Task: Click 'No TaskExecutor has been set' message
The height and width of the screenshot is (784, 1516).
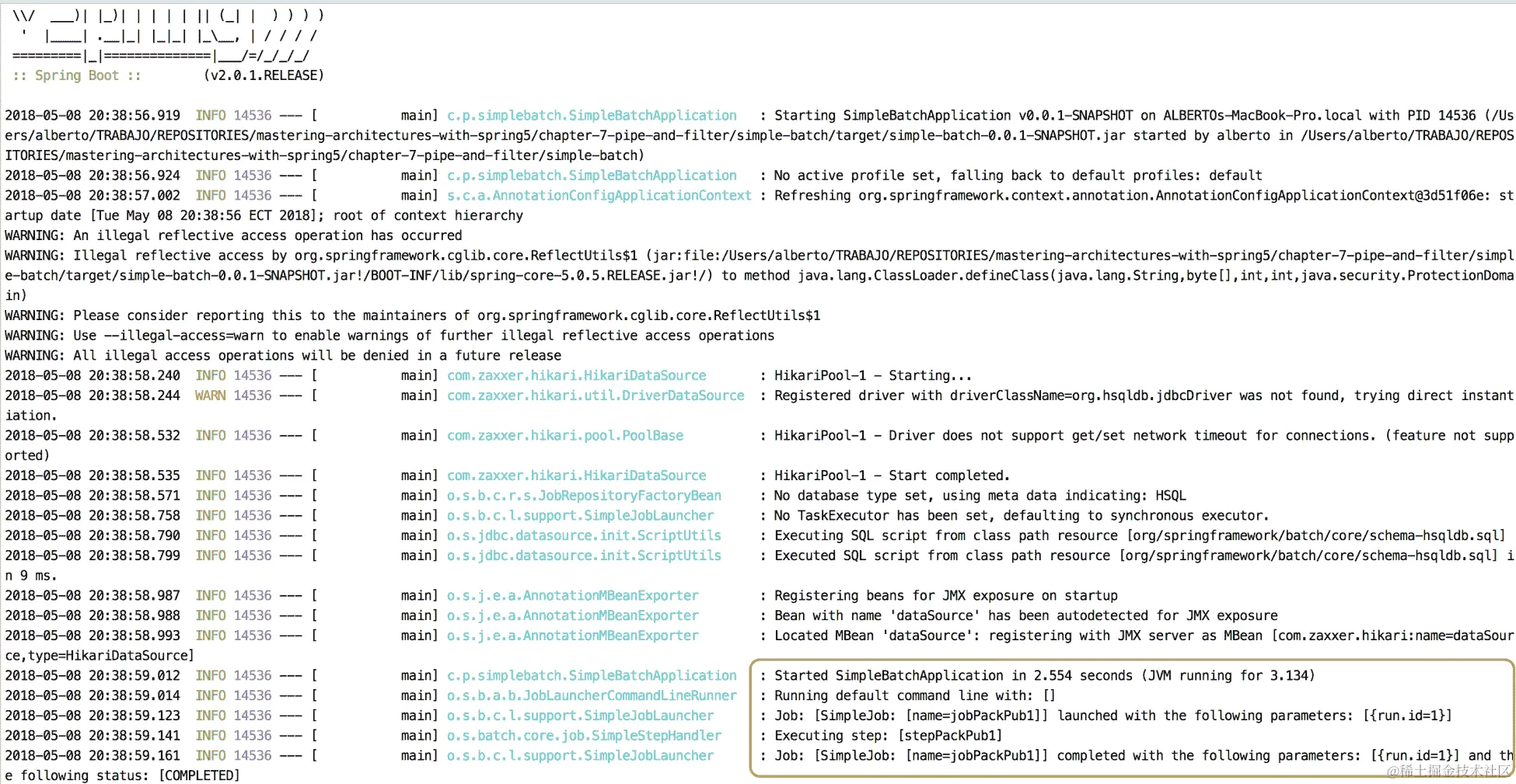Action: point(1022,516)
